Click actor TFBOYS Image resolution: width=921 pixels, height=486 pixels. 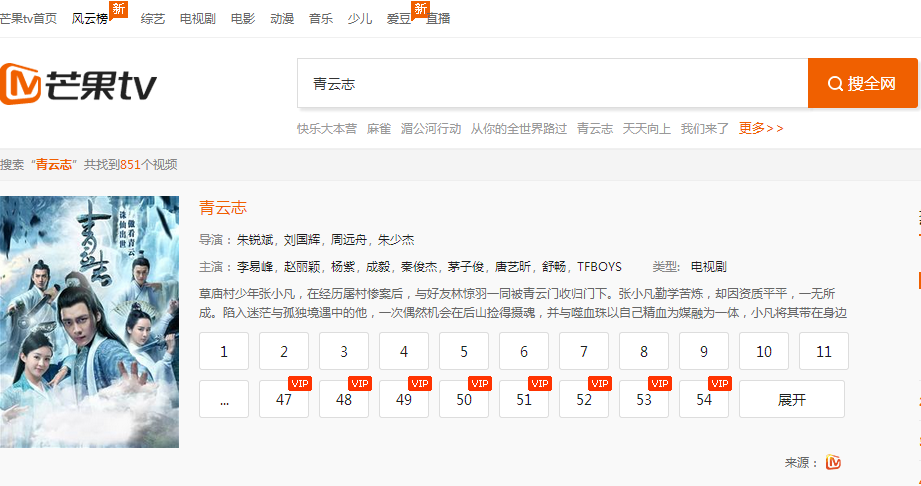tap(599, 267)
